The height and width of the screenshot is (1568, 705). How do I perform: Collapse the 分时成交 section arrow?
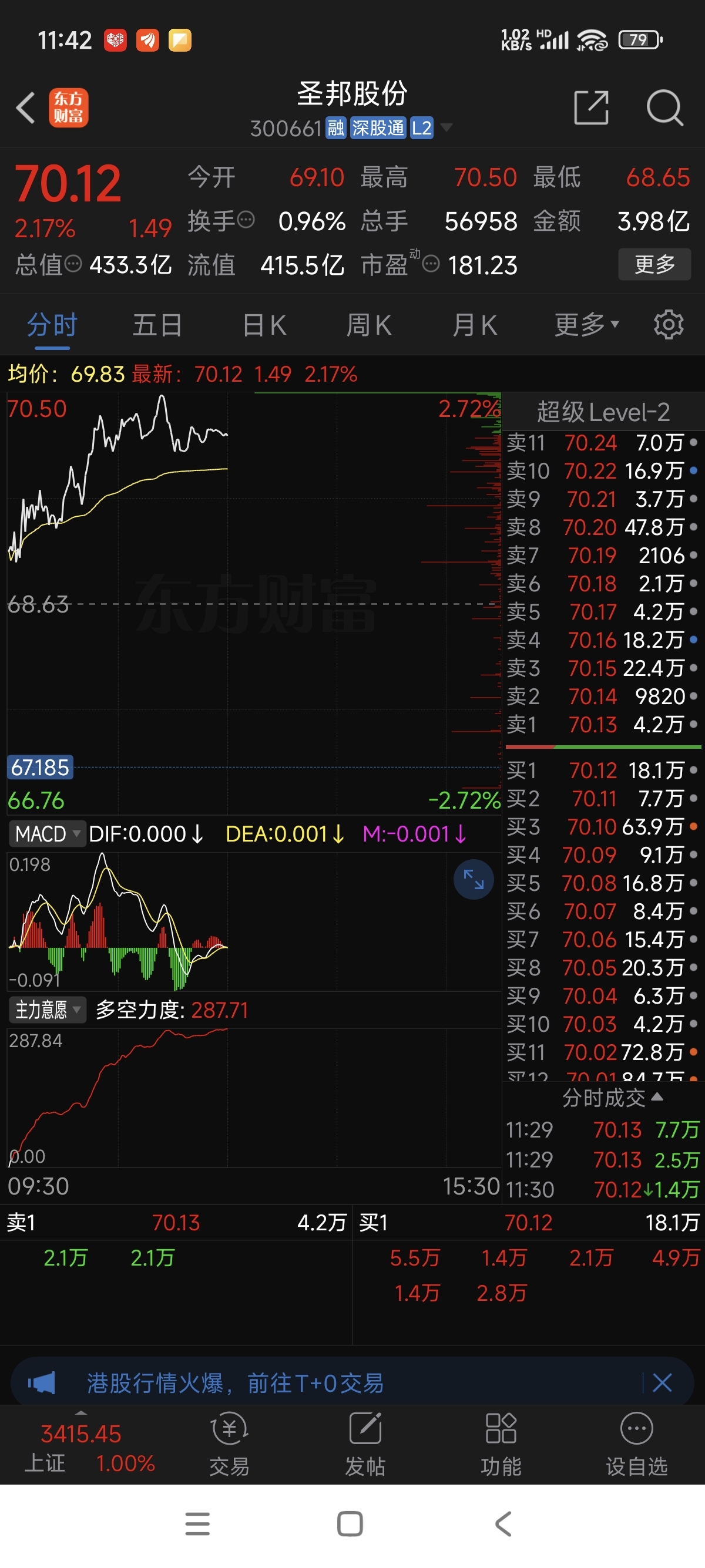656,1097
